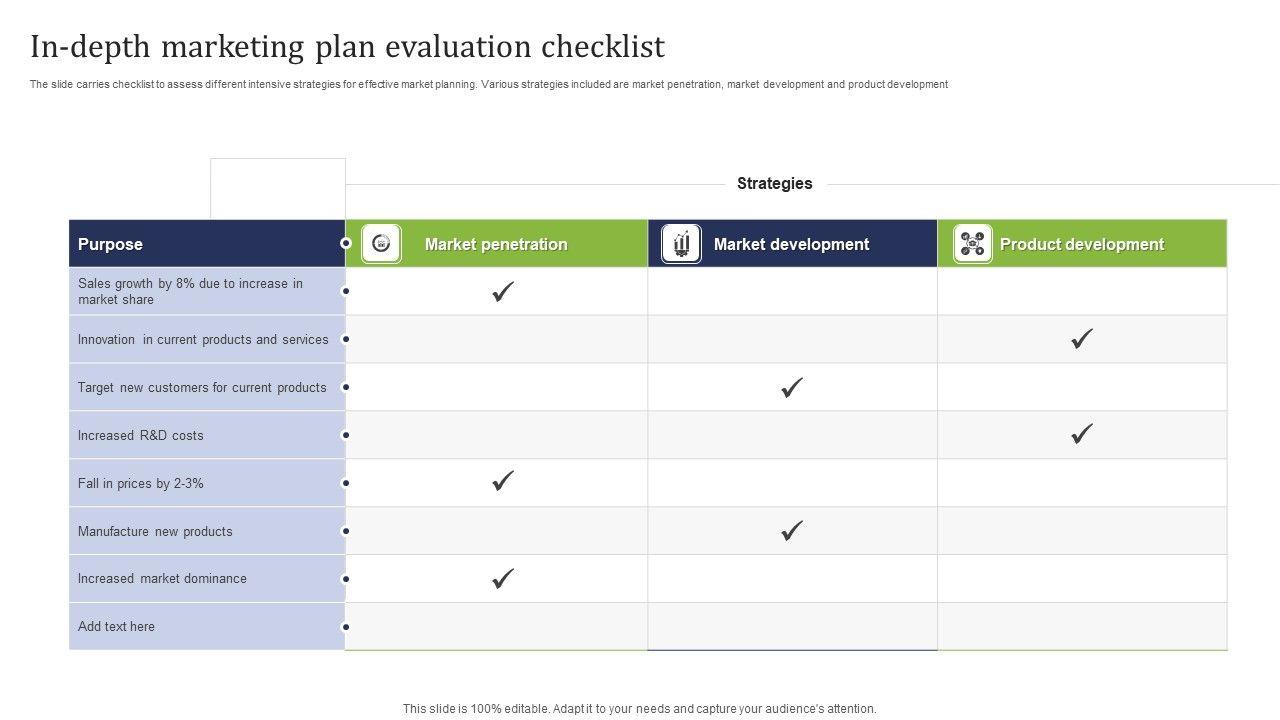
Task: Click the Strategies heading label
Action: click(775, 184)
